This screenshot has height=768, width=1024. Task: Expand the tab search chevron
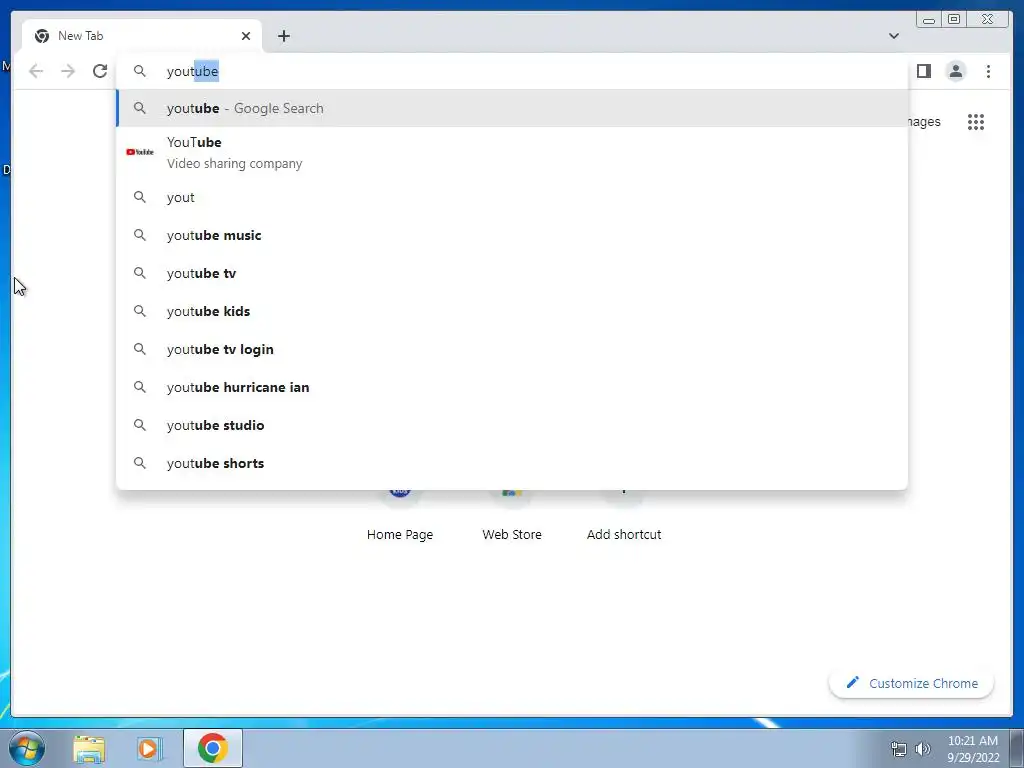pos(893,36)
